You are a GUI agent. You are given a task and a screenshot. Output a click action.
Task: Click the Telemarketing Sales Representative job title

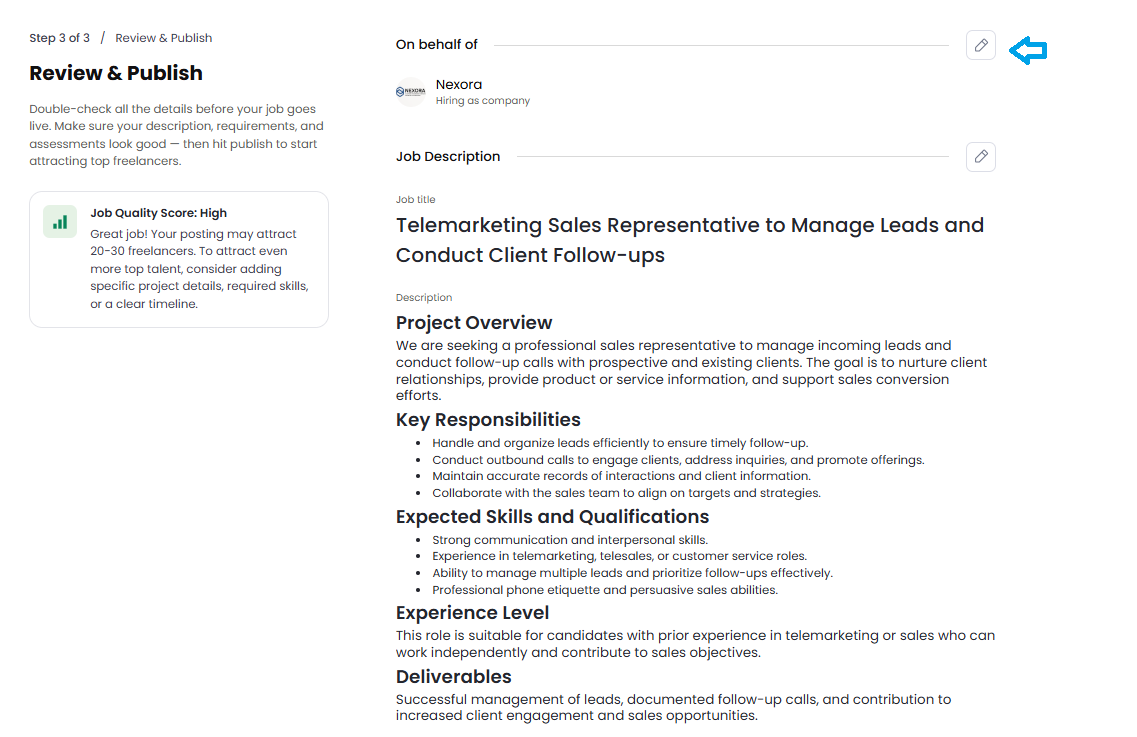coord(690,240)
